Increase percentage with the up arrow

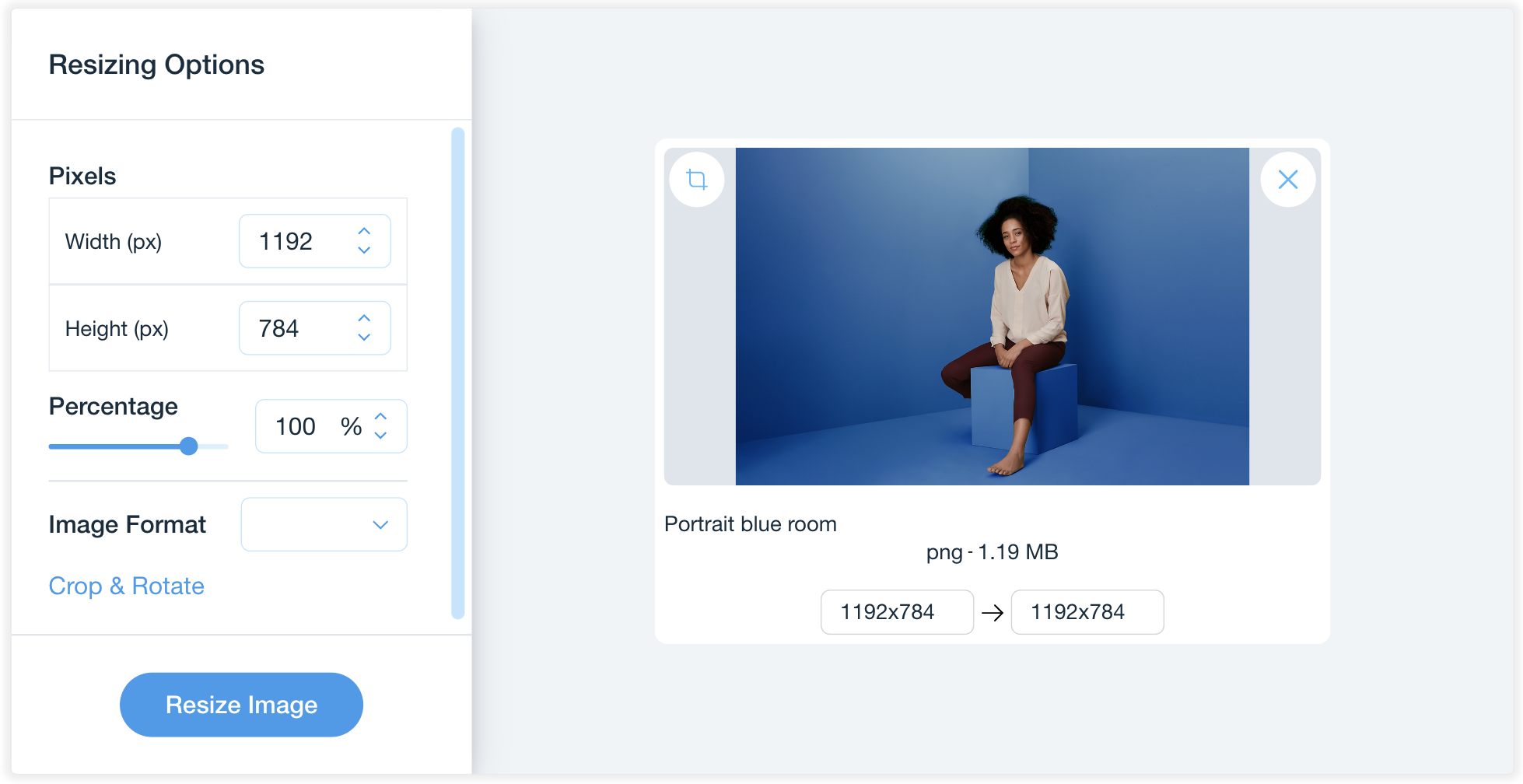click(380, 417)
